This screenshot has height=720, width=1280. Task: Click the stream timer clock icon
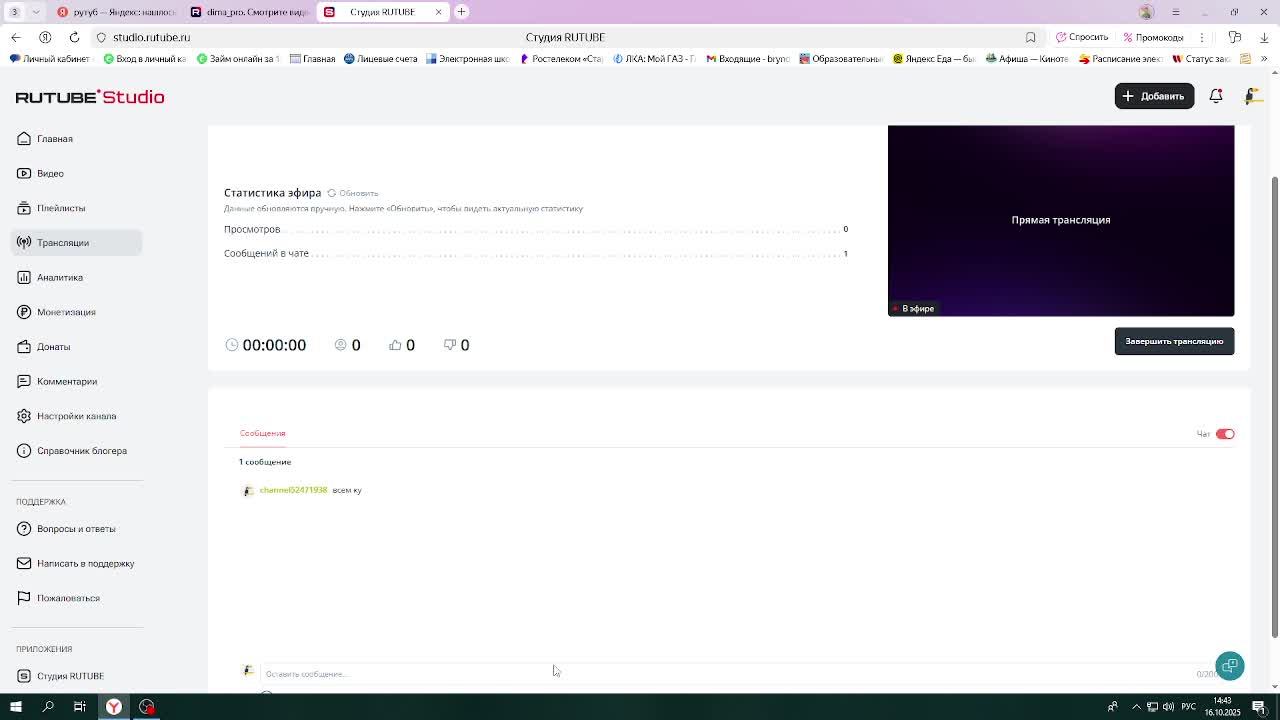tap(232, 345)
